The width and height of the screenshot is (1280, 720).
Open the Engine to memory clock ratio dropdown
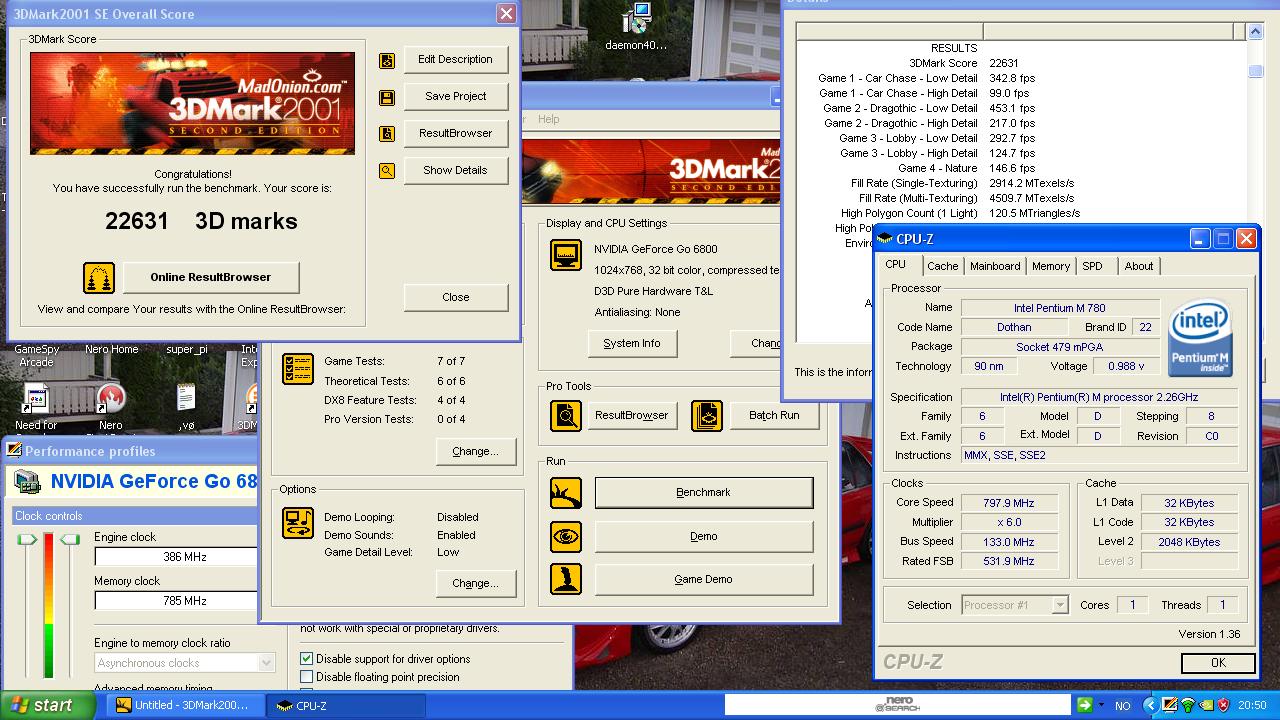[266, 663]
